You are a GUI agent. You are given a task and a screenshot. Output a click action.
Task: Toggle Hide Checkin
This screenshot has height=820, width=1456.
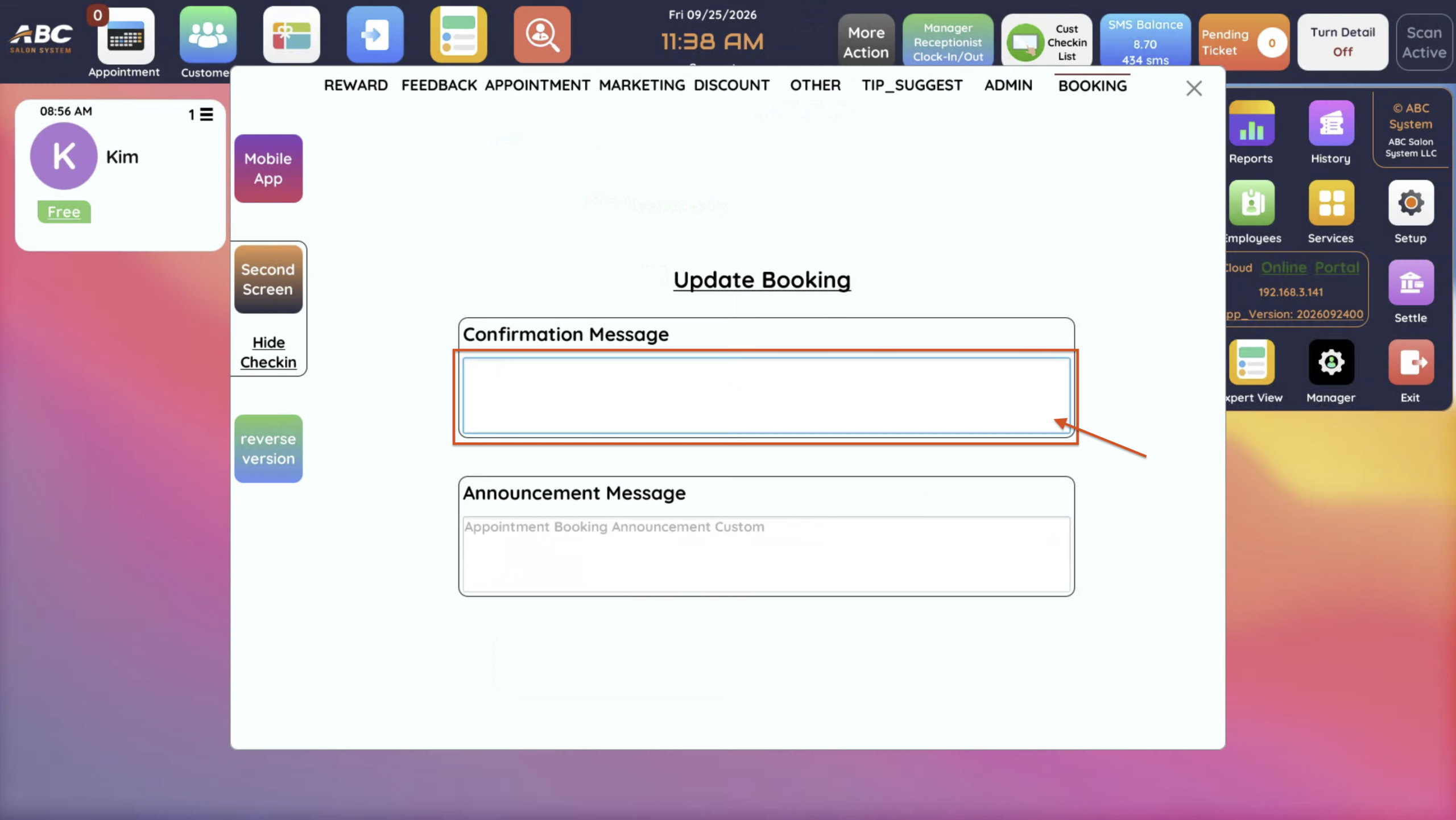(268, 353)
